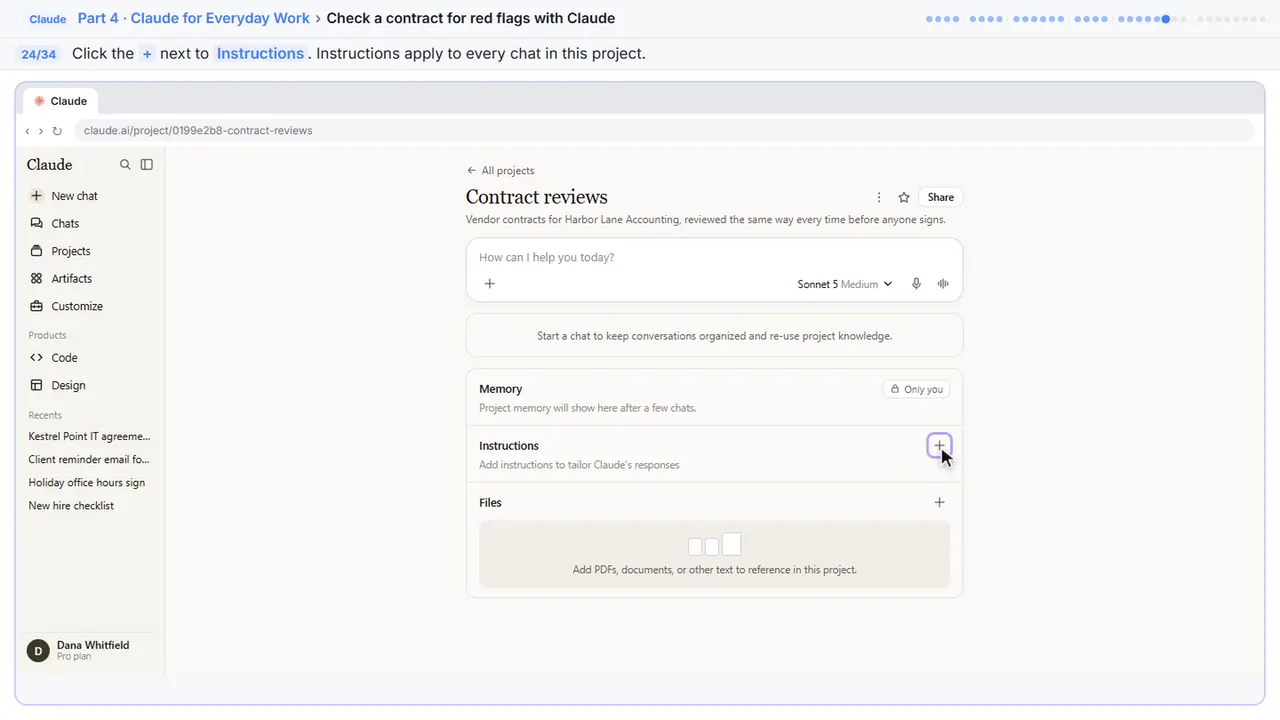This screenshot has height=720, width=1280.
Task: Go back to All projects
Action: 500,171
